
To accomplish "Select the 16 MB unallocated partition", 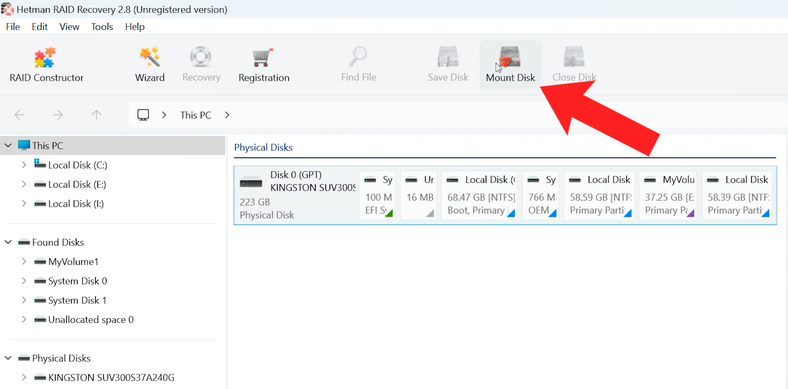I will pyautogui.click(x=419, y=195).
